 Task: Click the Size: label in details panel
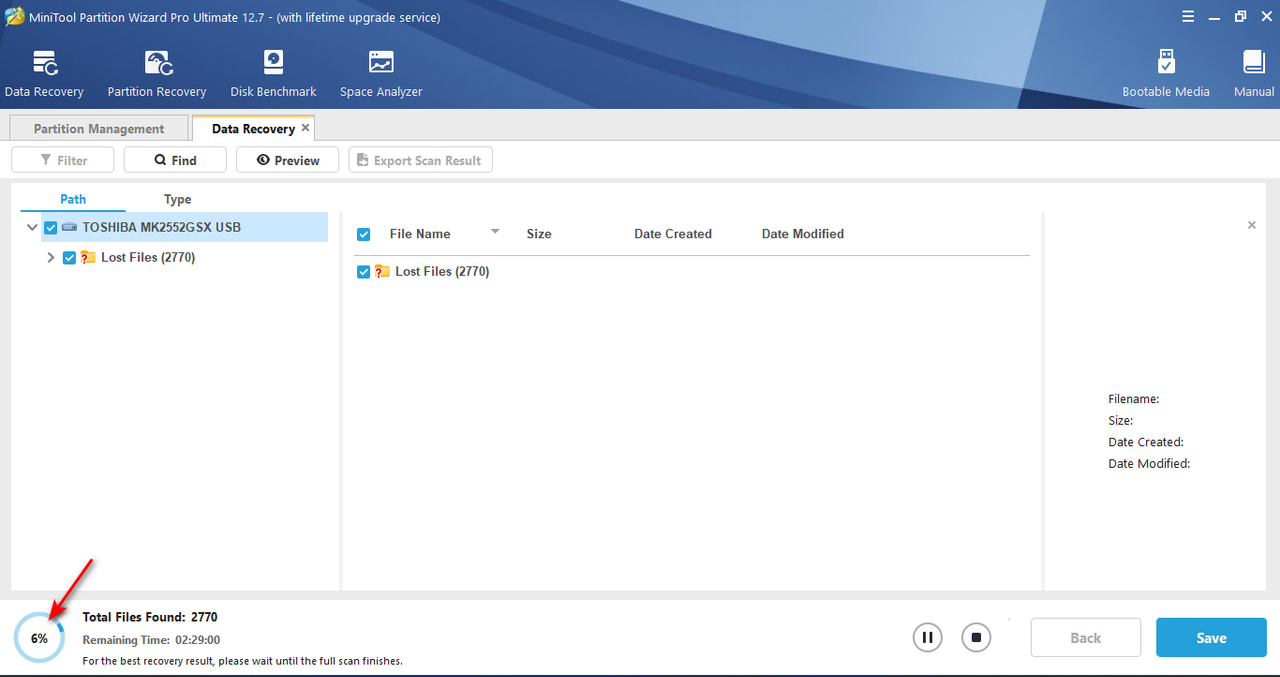pos(1120,421)
